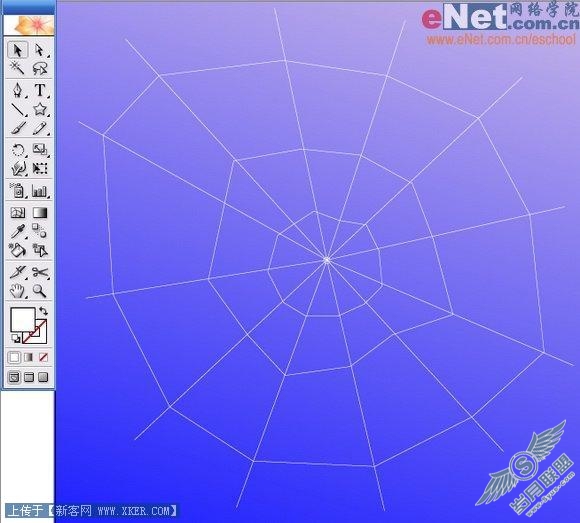Viewport: 580px width, 523px height.
Task: Select the Direct Selection tool
Action: pyautogui.click(x=40, y=50)
